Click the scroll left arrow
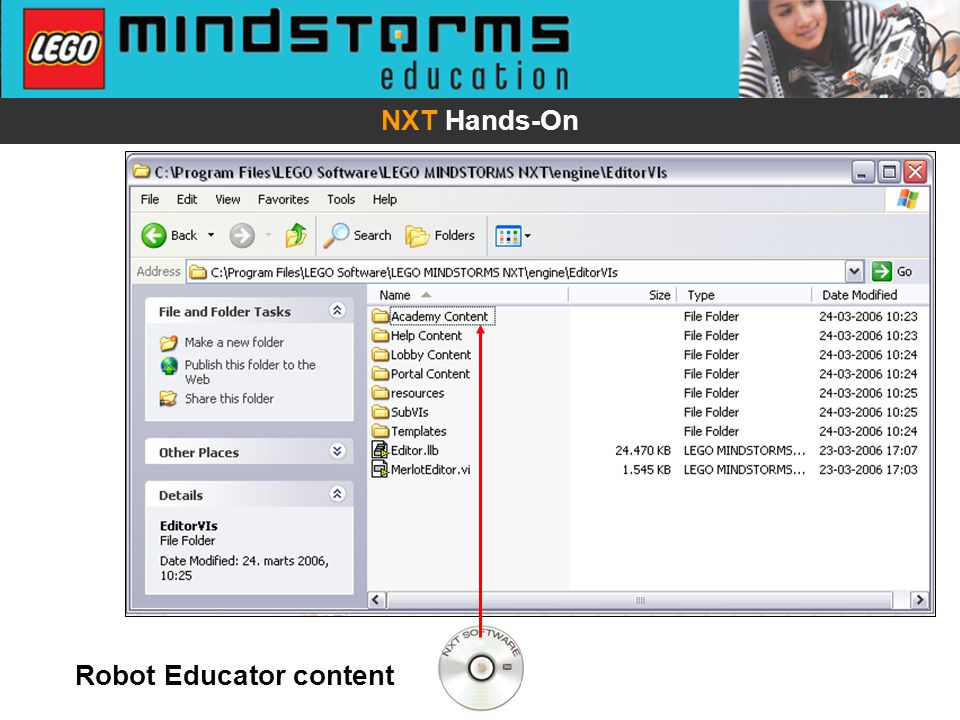The width and height of the screenshot is (960, 720). pyautogui.click(x=377, y=600)
